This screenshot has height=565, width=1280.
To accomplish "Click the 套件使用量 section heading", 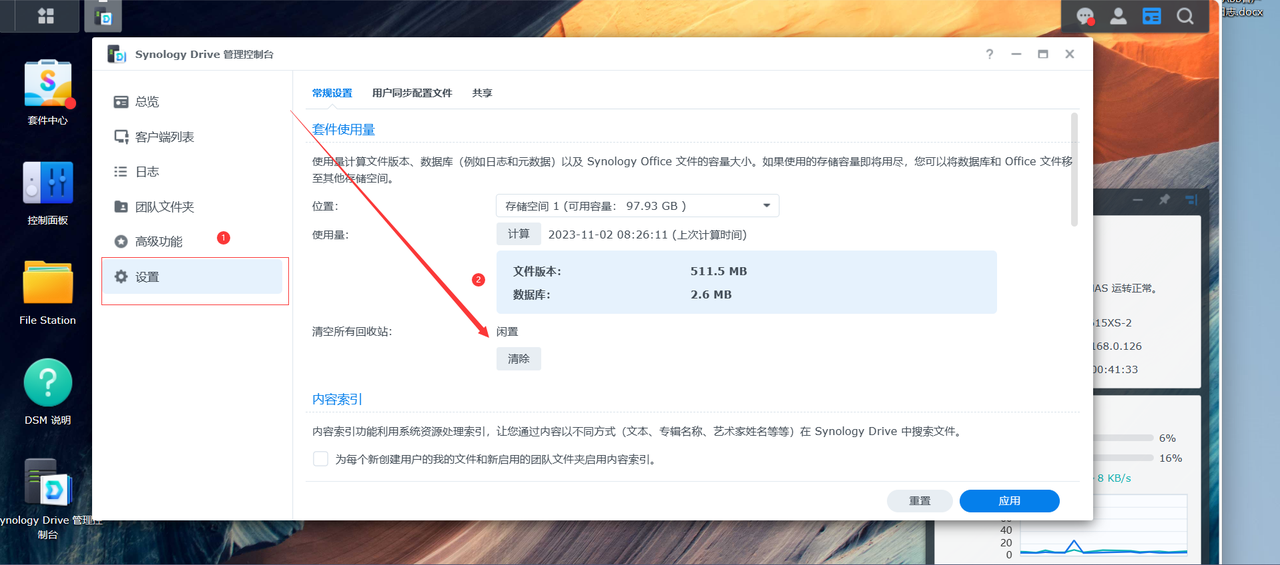I will 343,130.
